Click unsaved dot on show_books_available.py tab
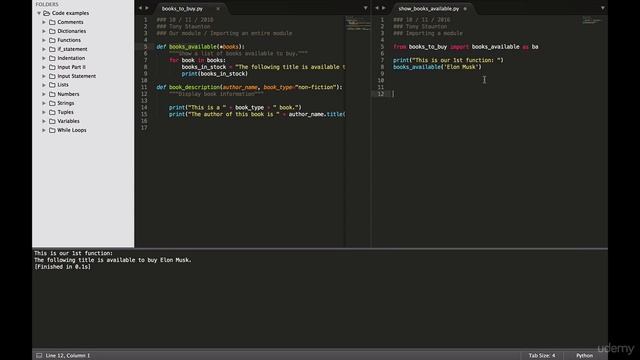 click(x=465, y=9)
